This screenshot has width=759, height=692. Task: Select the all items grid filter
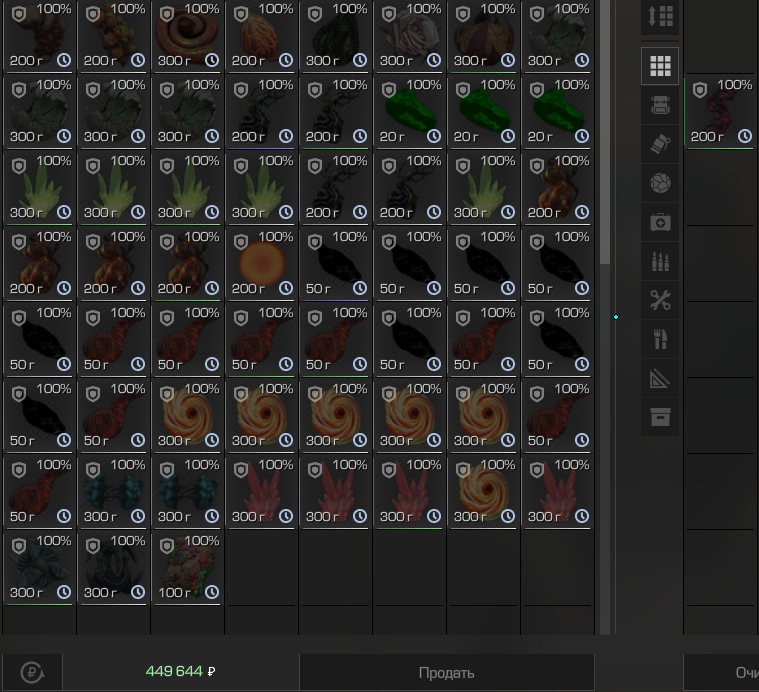[x=660, y=66]
